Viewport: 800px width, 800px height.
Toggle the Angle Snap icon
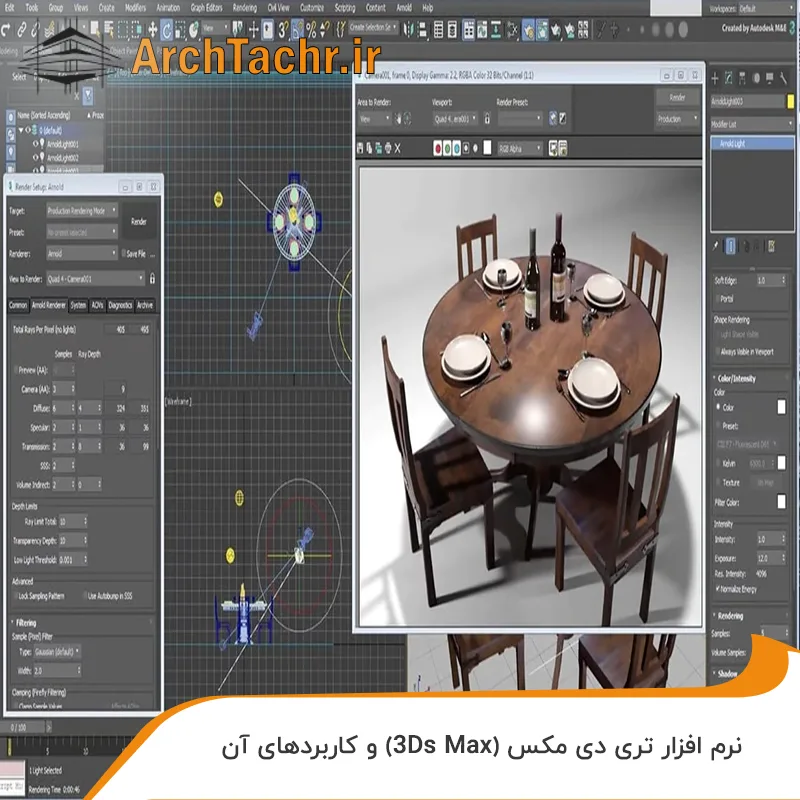click(x=297, y=30)
